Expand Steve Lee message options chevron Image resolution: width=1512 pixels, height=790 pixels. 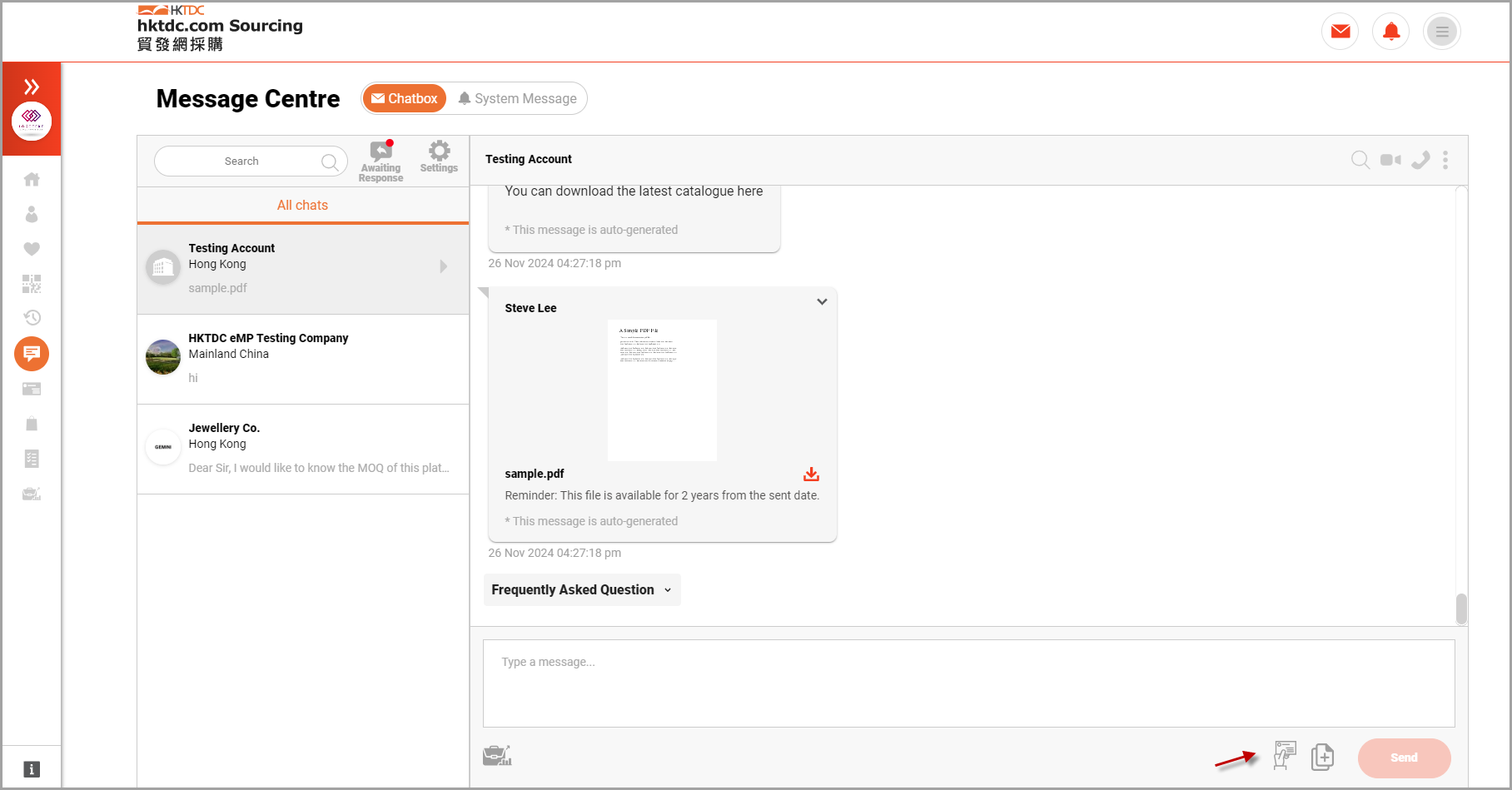click(822, 301)
